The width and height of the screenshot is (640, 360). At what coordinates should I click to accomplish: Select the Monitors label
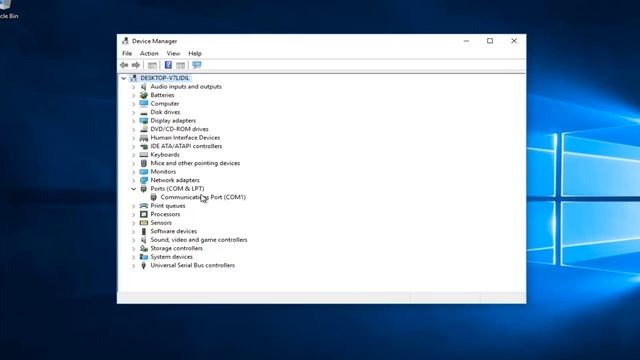tap(163, 172)
